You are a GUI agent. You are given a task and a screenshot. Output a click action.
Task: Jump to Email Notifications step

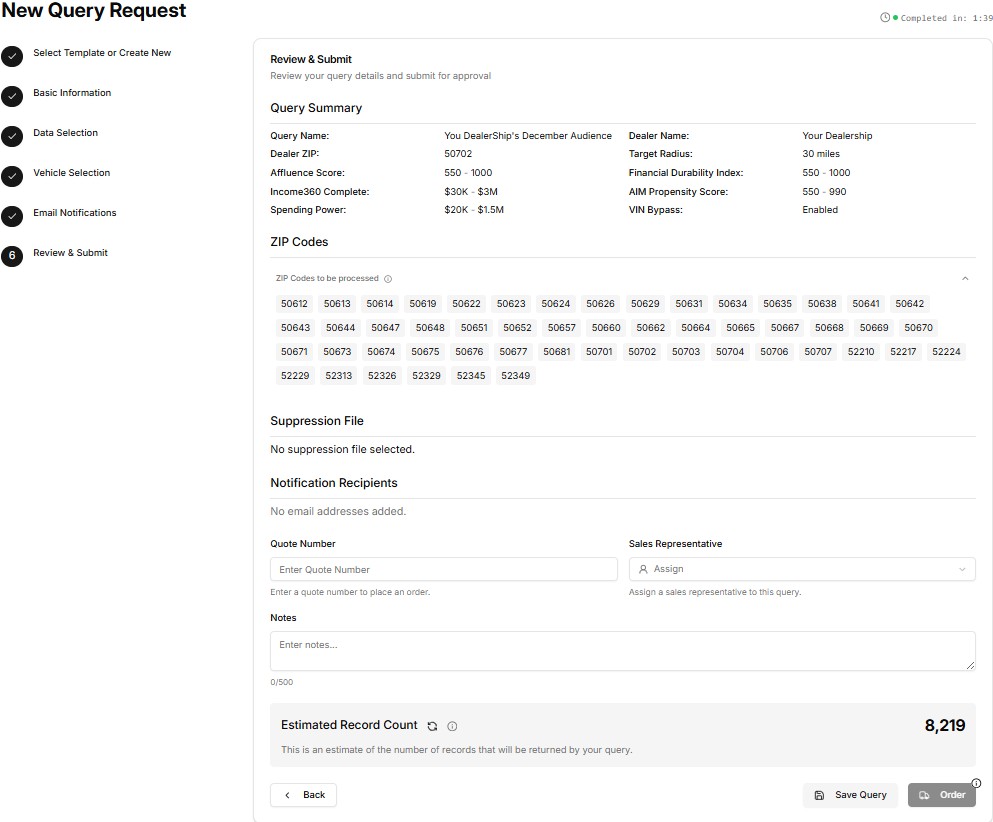pos(75,213)
